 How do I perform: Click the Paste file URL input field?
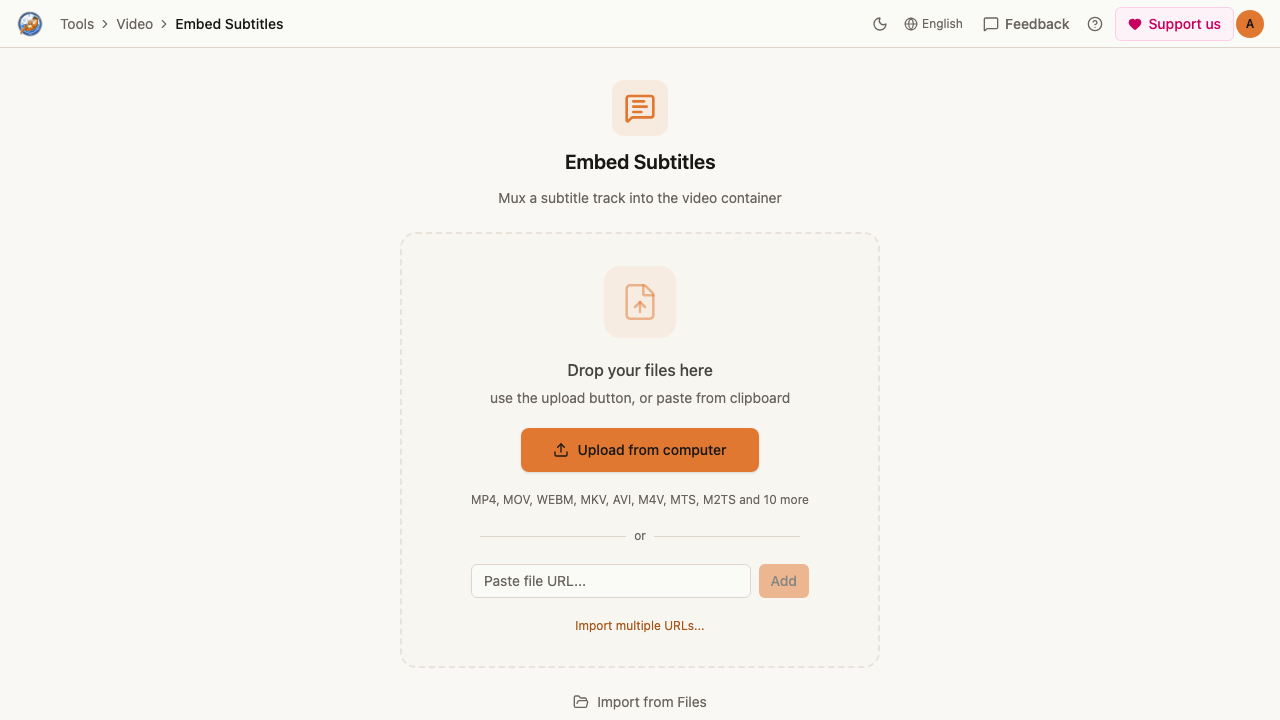point(611,581)
